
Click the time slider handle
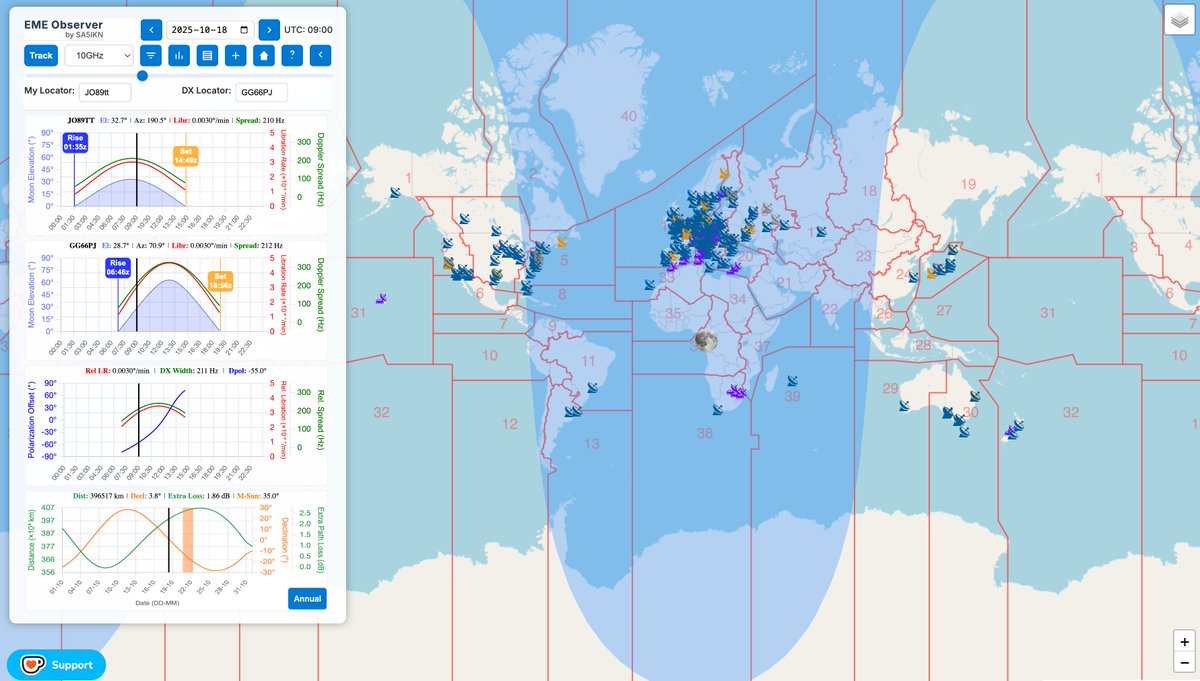[142, 75]
